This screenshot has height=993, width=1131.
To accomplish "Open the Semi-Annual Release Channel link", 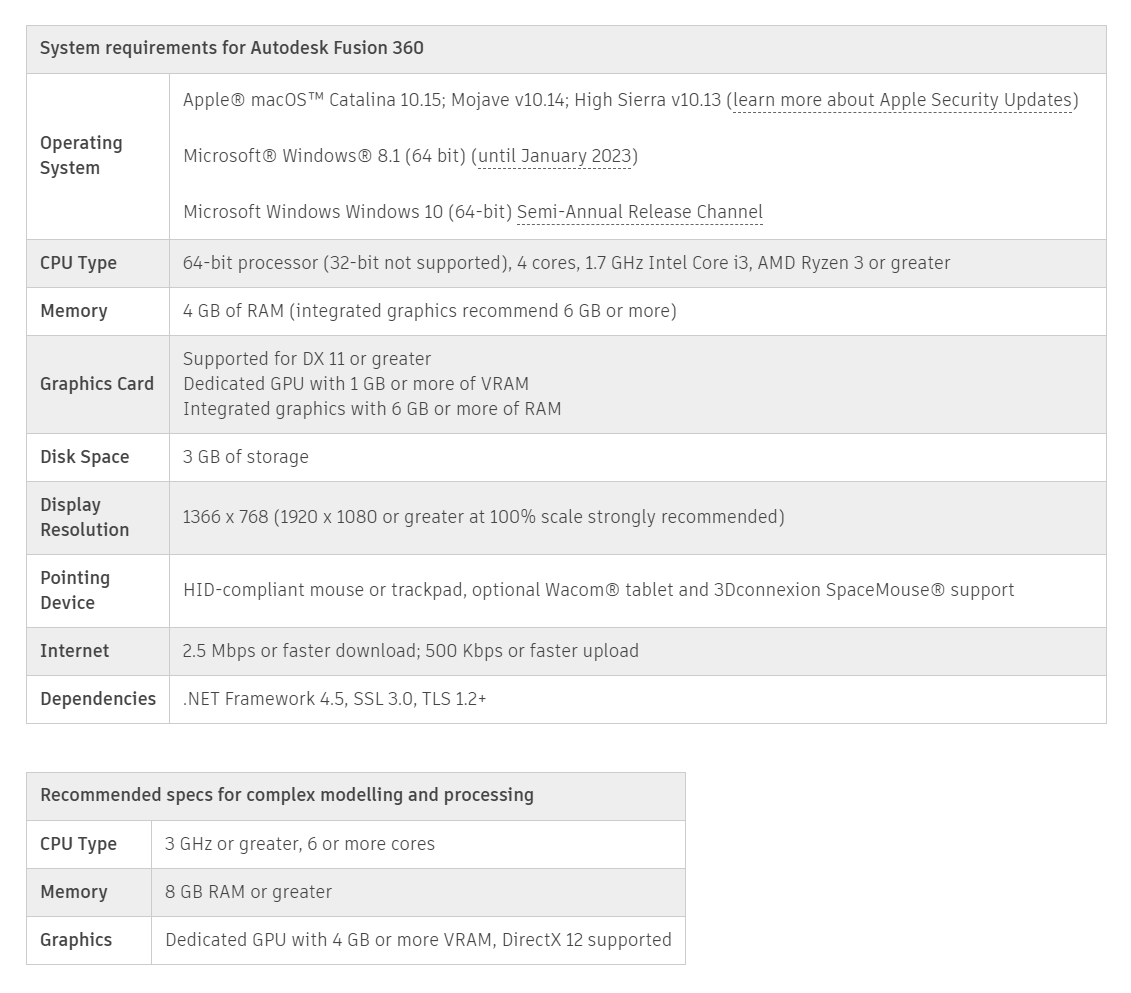I will click(639, 212).
